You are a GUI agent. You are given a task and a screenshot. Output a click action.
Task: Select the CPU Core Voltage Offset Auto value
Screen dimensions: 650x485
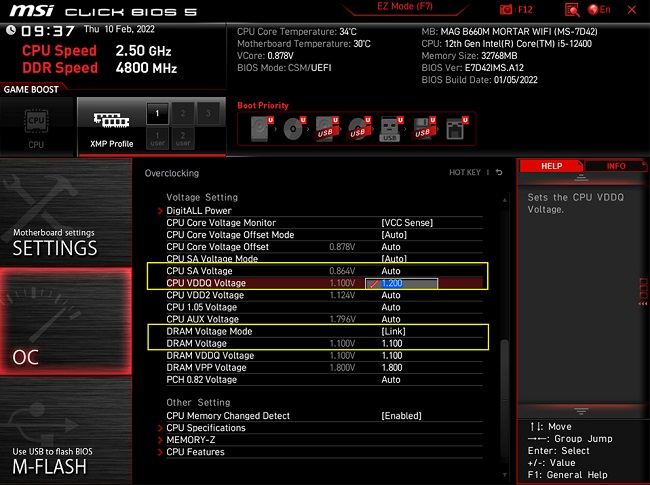tap(391, 247)
